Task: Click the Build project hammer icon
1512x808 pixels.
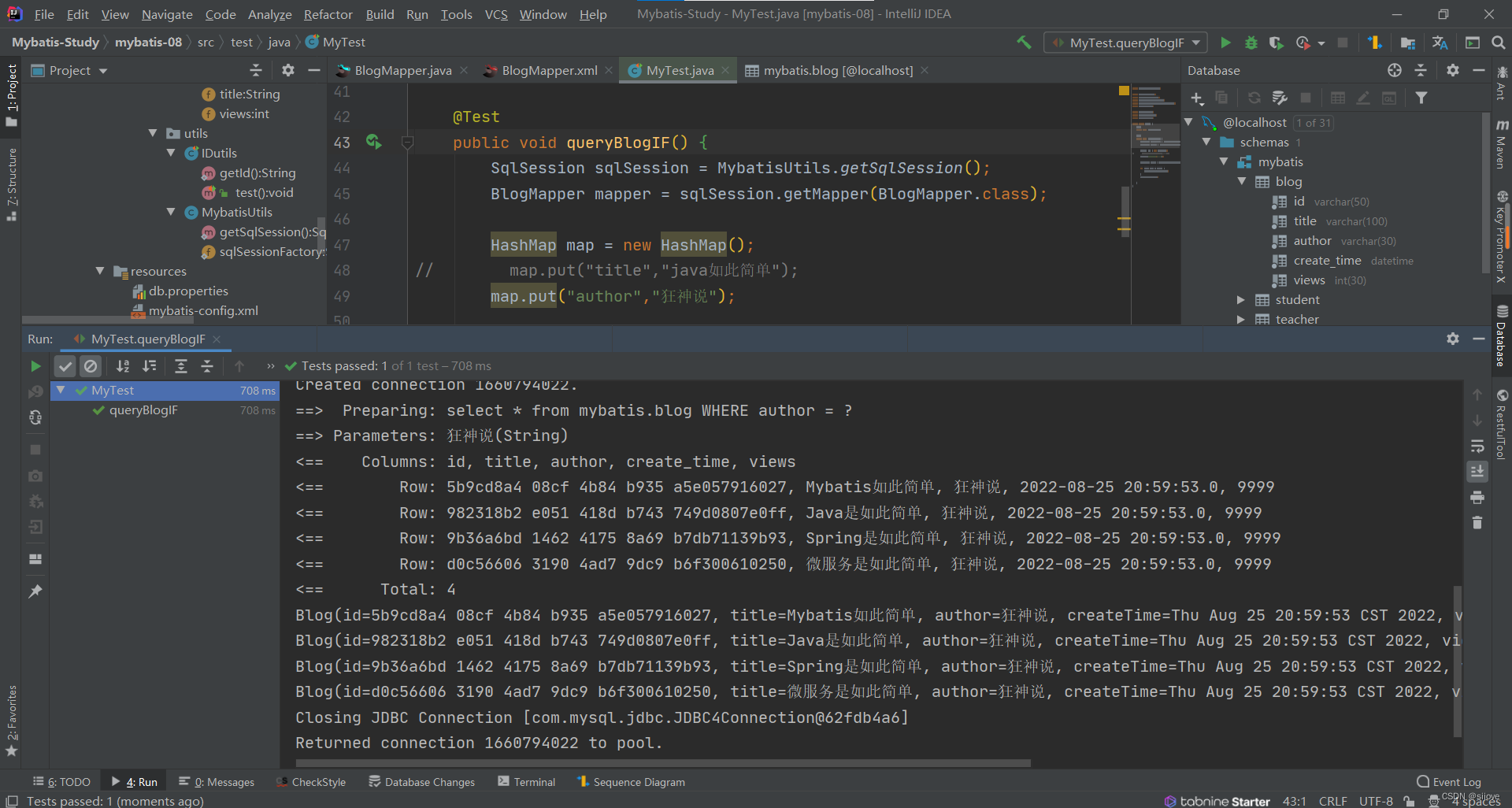Action: (x=1024, y=43)
